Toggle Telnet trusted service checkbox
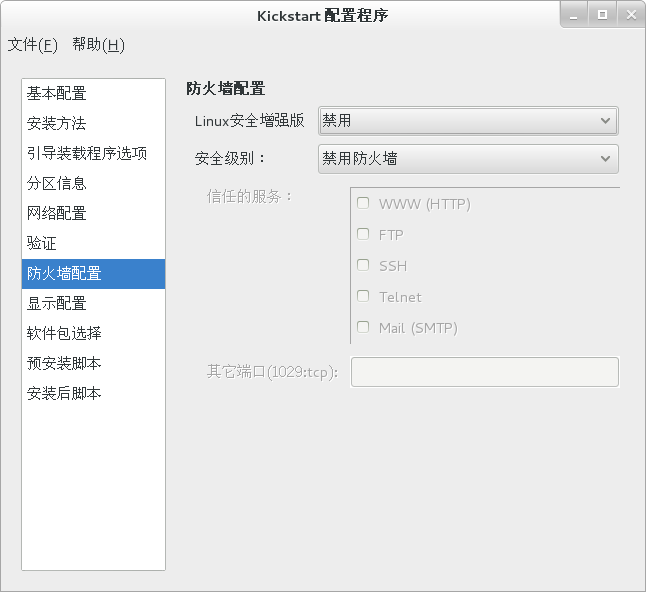Image resolution: width=646 pixels, height=592 pixels. point(363,296)
